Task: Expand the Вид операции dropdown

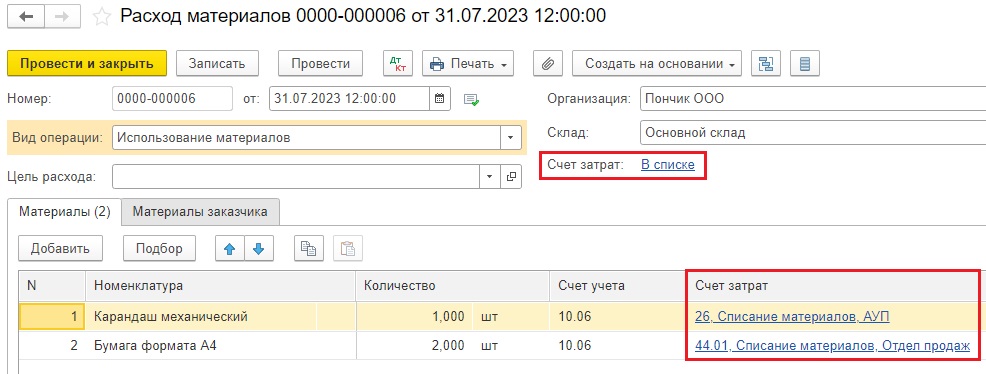Action: [511, 137]
